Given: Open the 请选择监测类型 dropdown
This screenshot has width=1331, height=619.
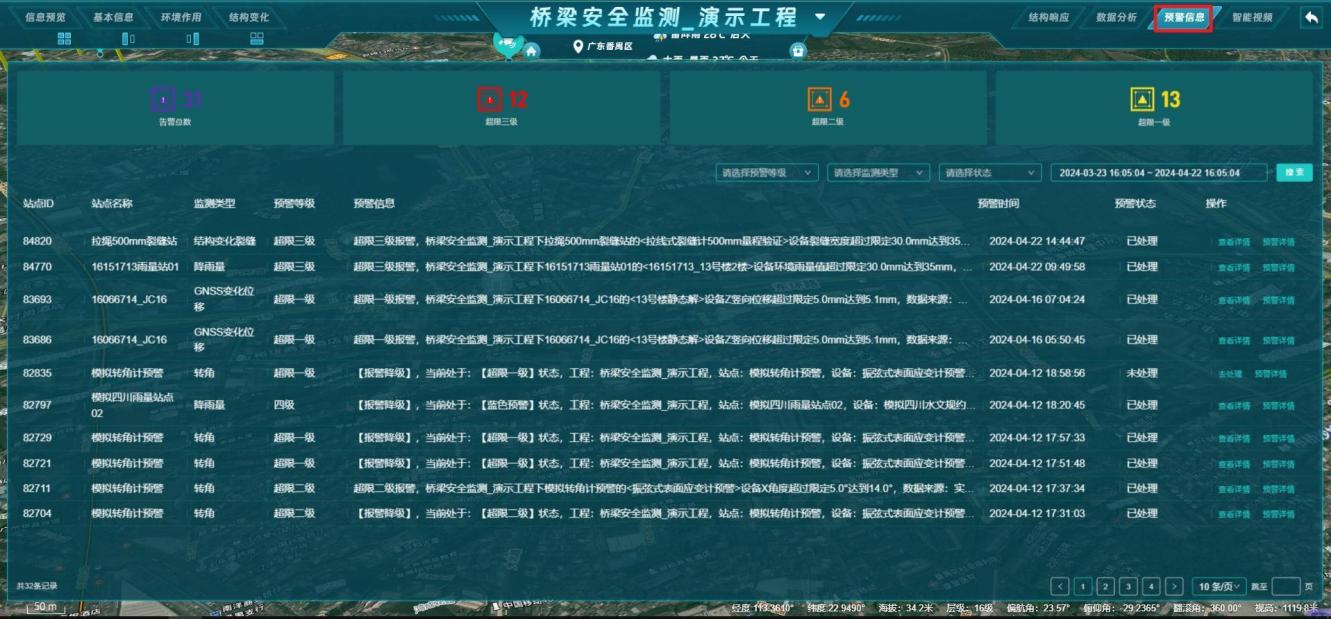Looking at the screenshot, I should tap(878, 173).
